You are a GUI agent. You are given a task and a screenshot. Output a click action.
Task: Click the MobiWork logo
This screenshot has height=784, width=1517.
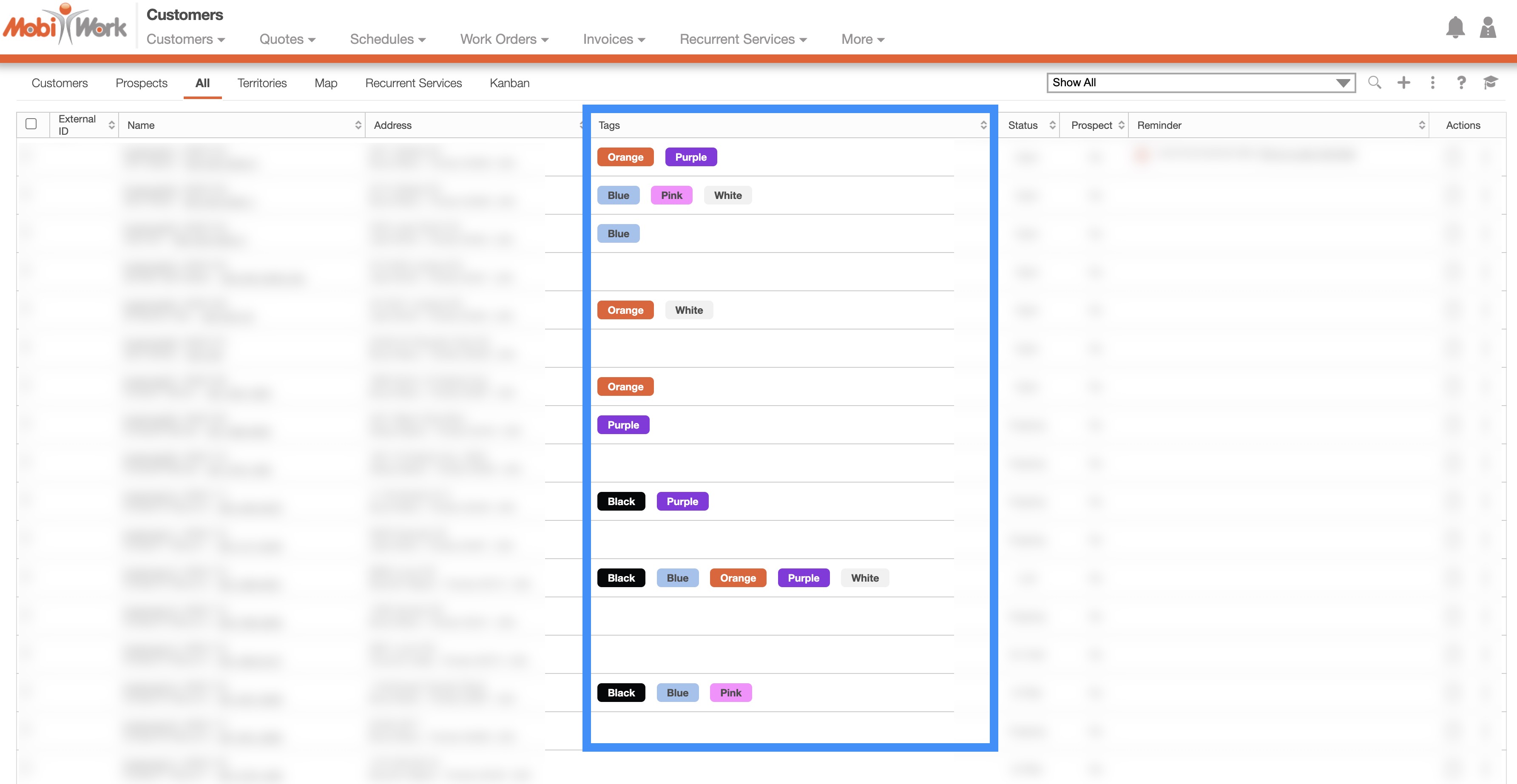click(x=65, y=26)
